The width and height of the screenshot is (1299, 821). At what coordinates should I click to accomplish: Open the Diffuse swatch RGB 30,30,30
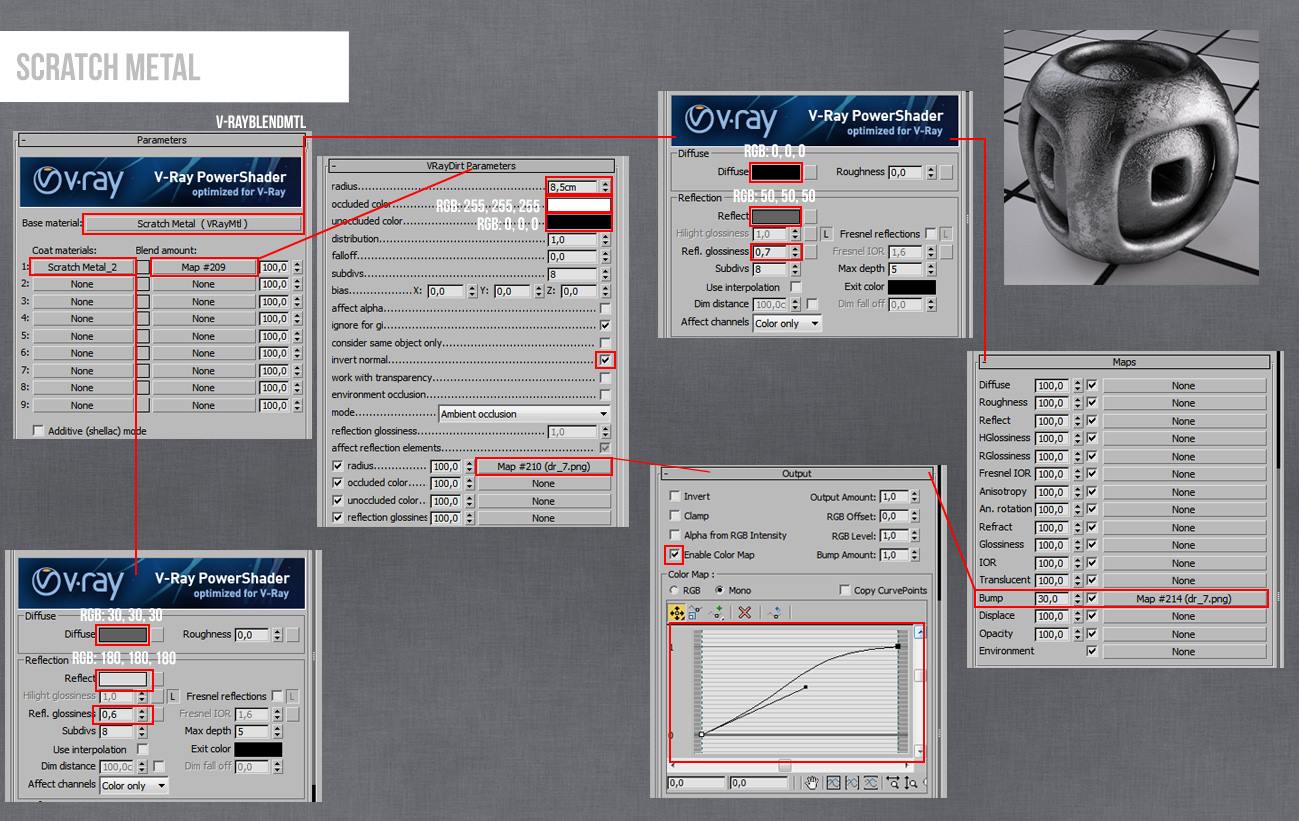pyautogui.click(x=123, y=635)
